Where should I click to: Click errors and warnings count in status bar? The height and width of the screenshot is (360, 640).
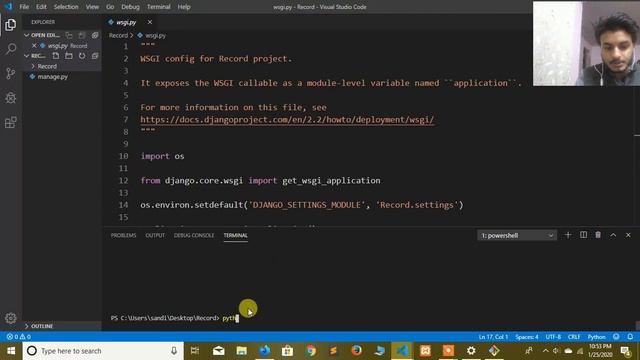(19, 337)
